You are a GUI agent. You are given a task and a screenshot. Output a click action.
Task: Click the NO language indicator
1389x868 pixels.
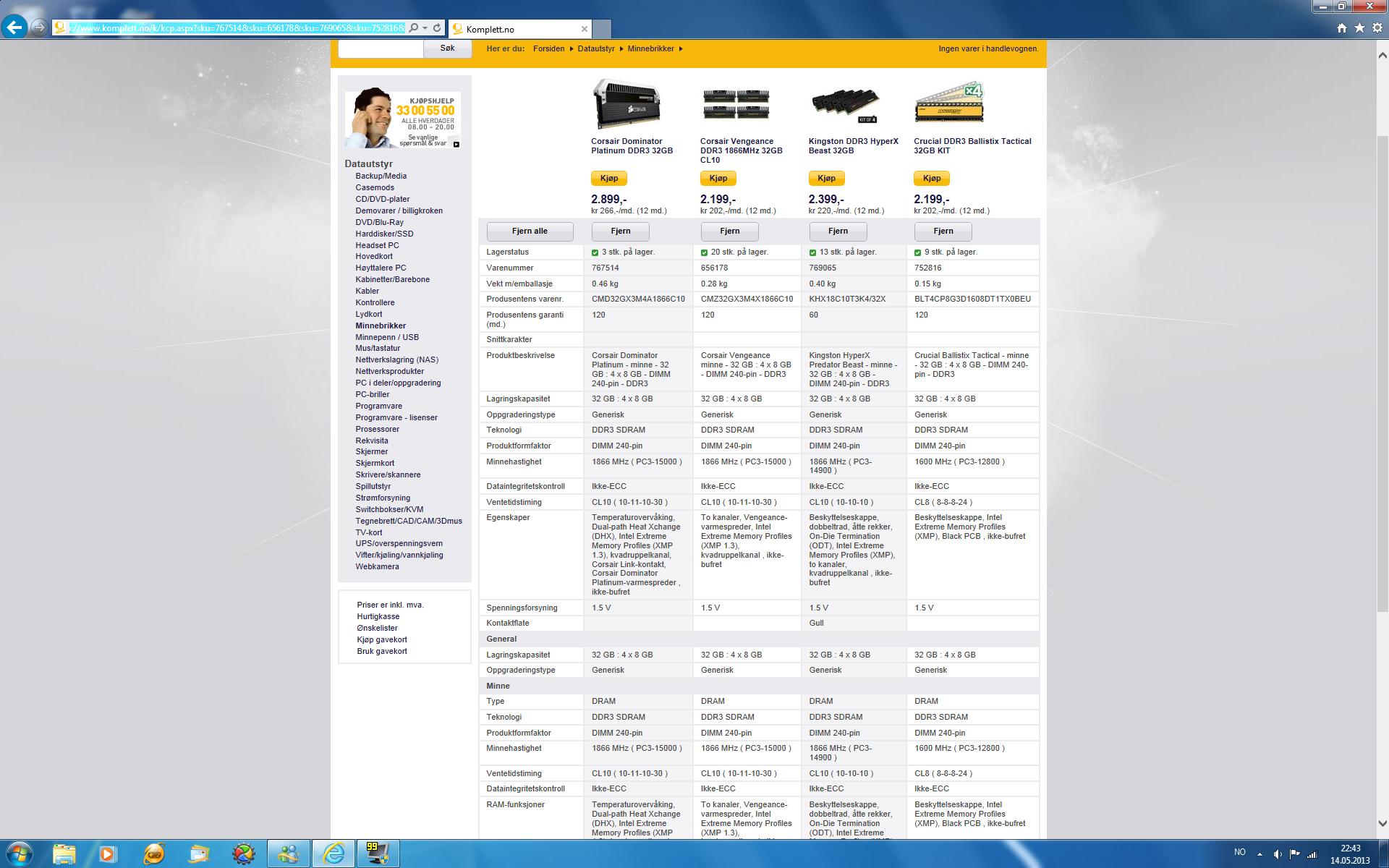click(1239, 852)
